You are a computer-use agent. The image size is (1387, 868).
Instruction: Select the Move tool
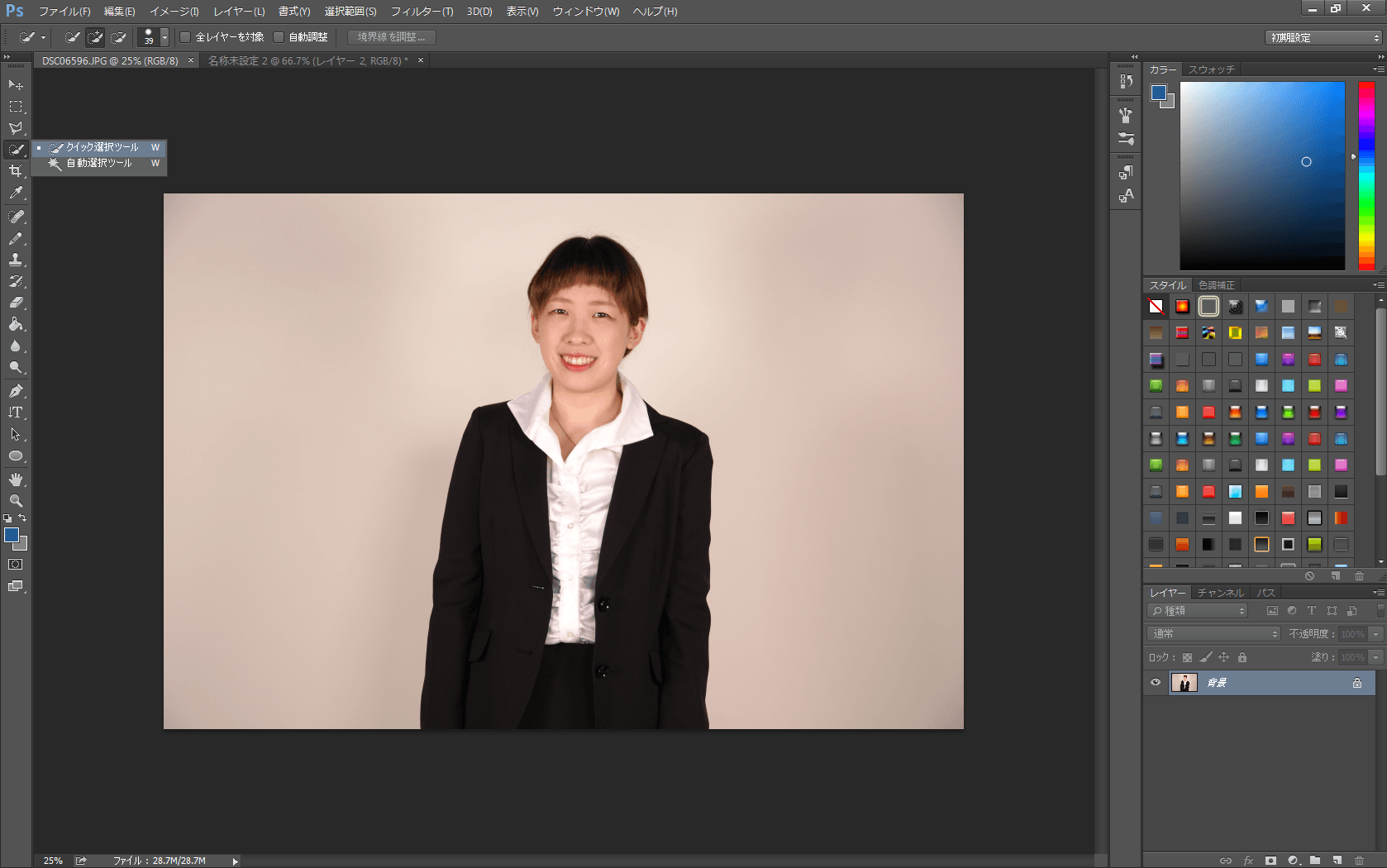(x=16, y=85)
